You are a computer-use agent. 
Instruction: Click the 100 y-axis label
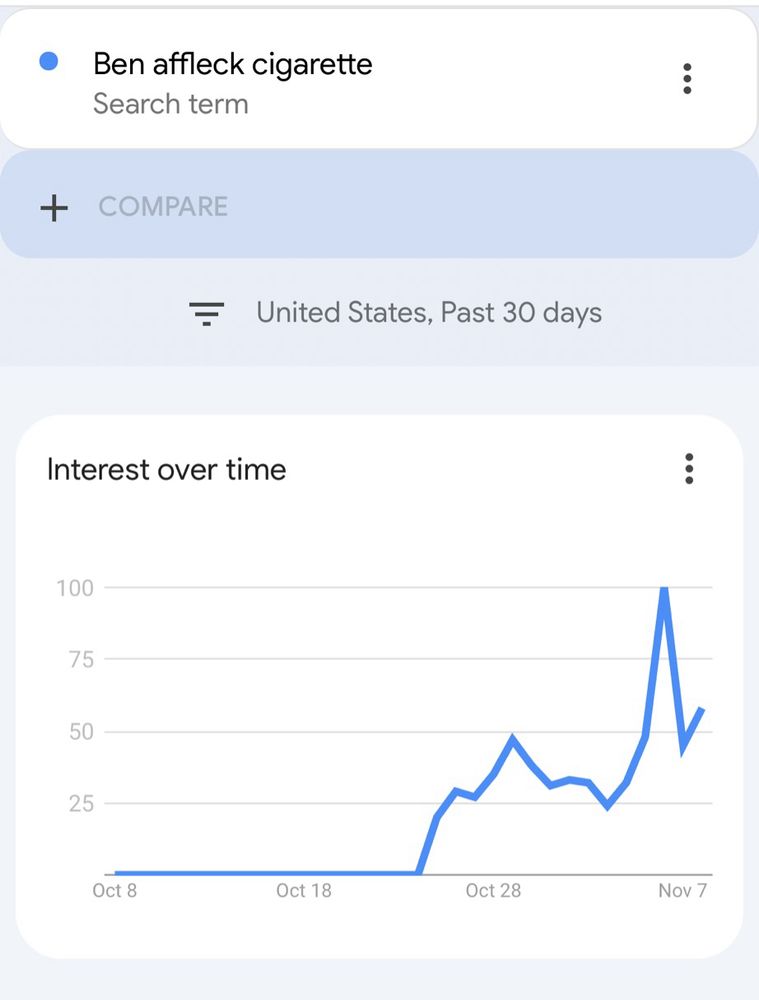[74, 588]
